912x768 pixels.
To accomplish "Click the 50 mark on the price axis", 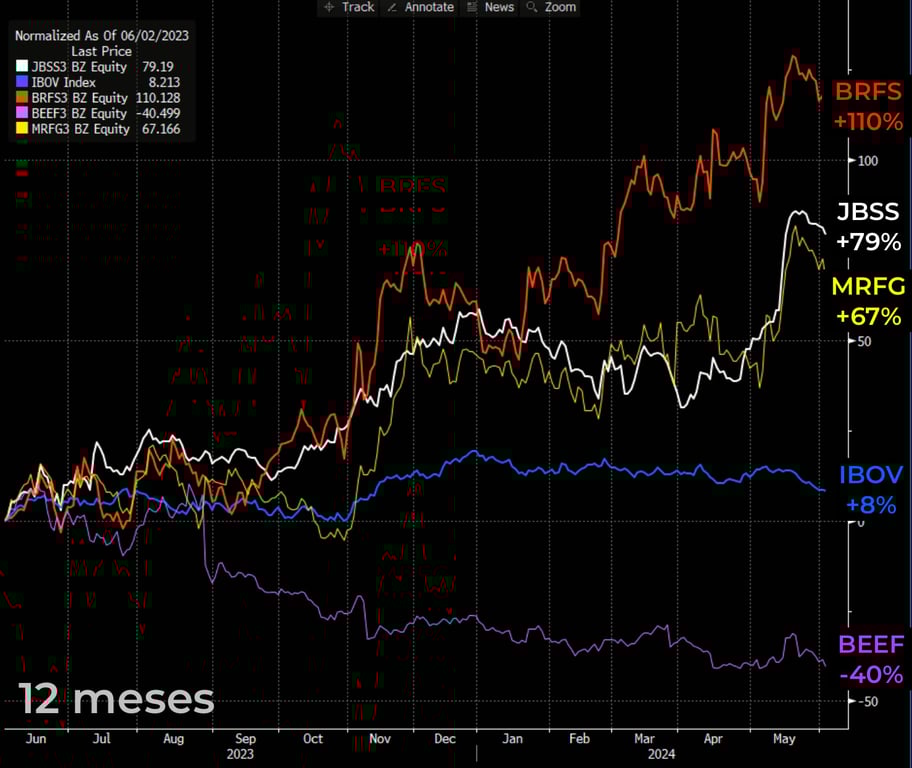I will click(864, 342).
